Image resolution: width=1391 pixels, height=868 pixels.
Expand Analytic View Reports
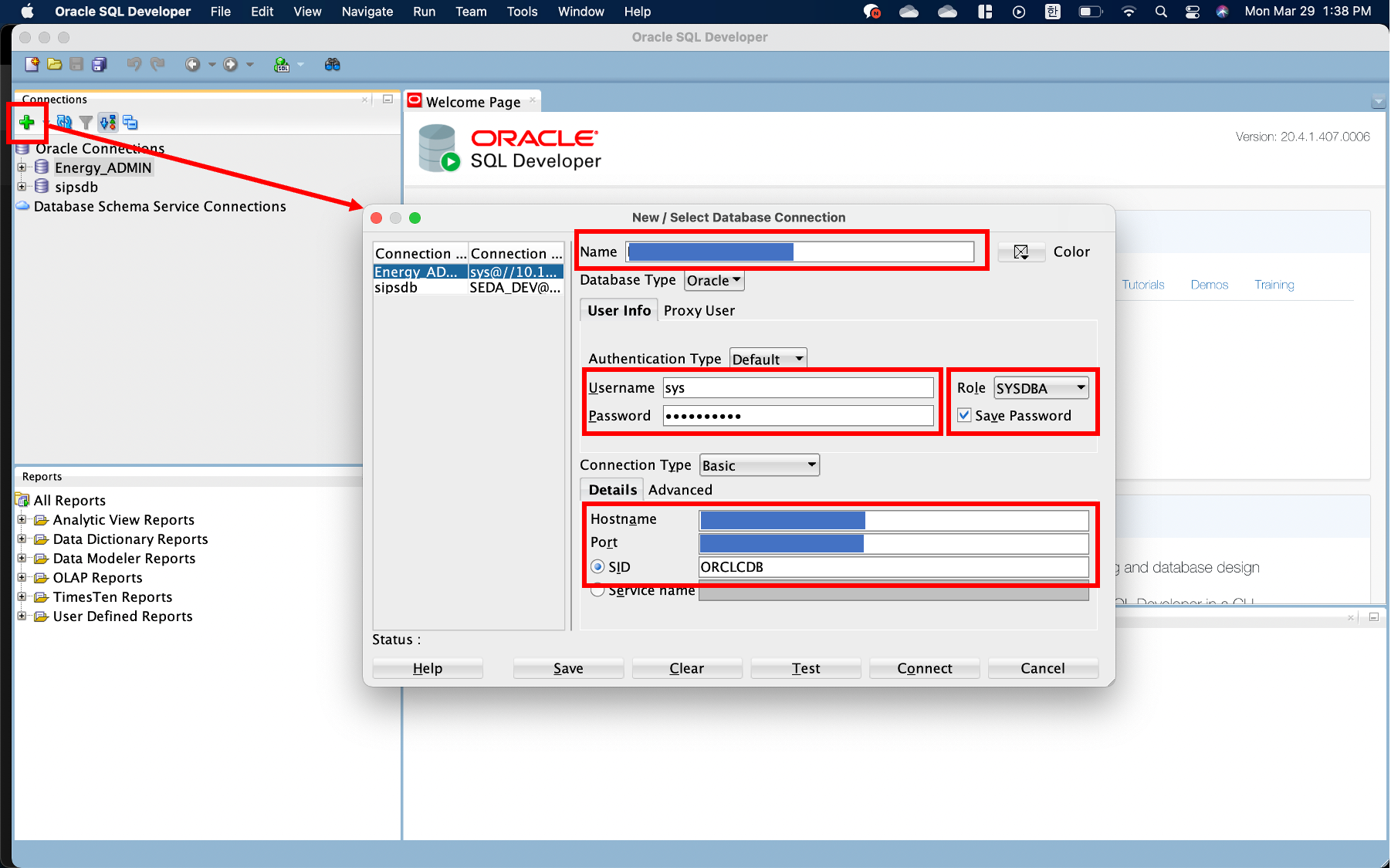click(22, 519)
